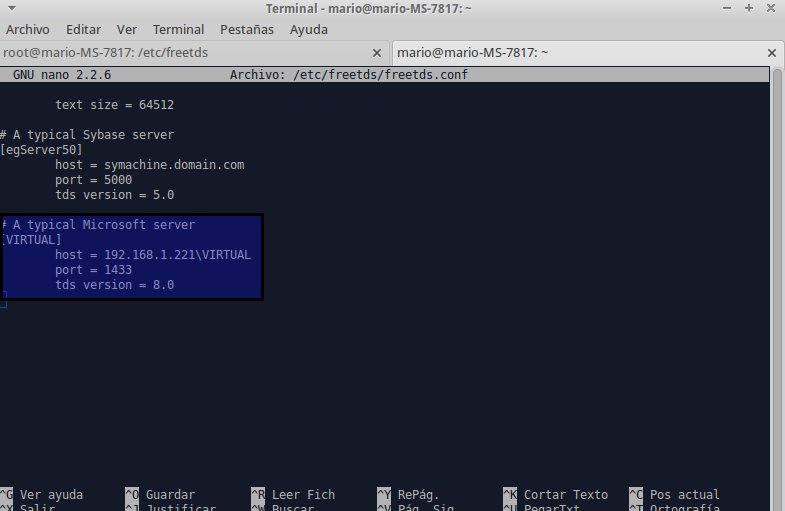Minimize the Terminal window

[x=725, y=8]
